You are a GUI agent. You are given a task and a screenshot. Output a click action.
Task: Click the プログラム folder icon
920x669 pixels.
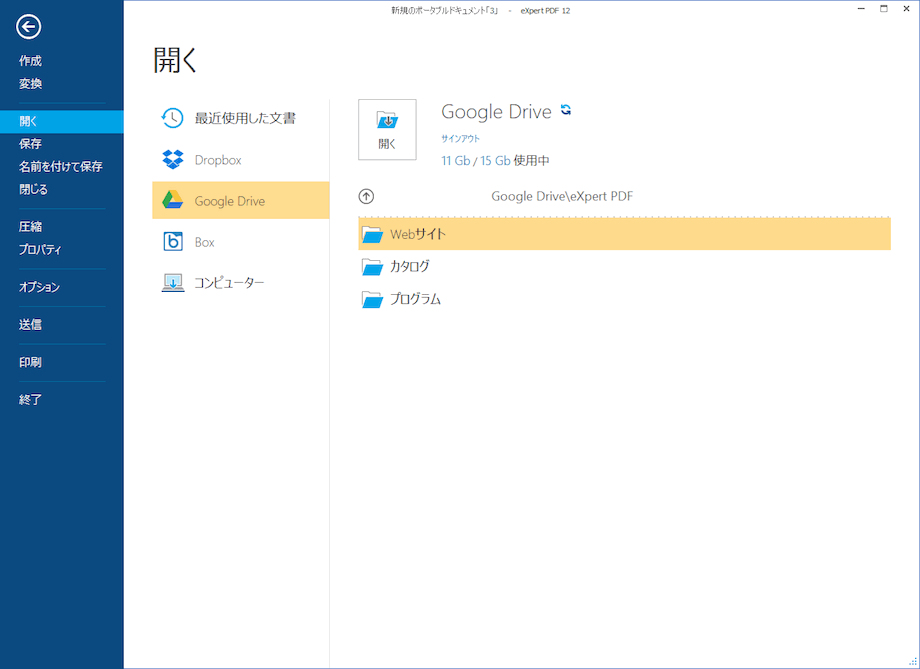point(372,299)
